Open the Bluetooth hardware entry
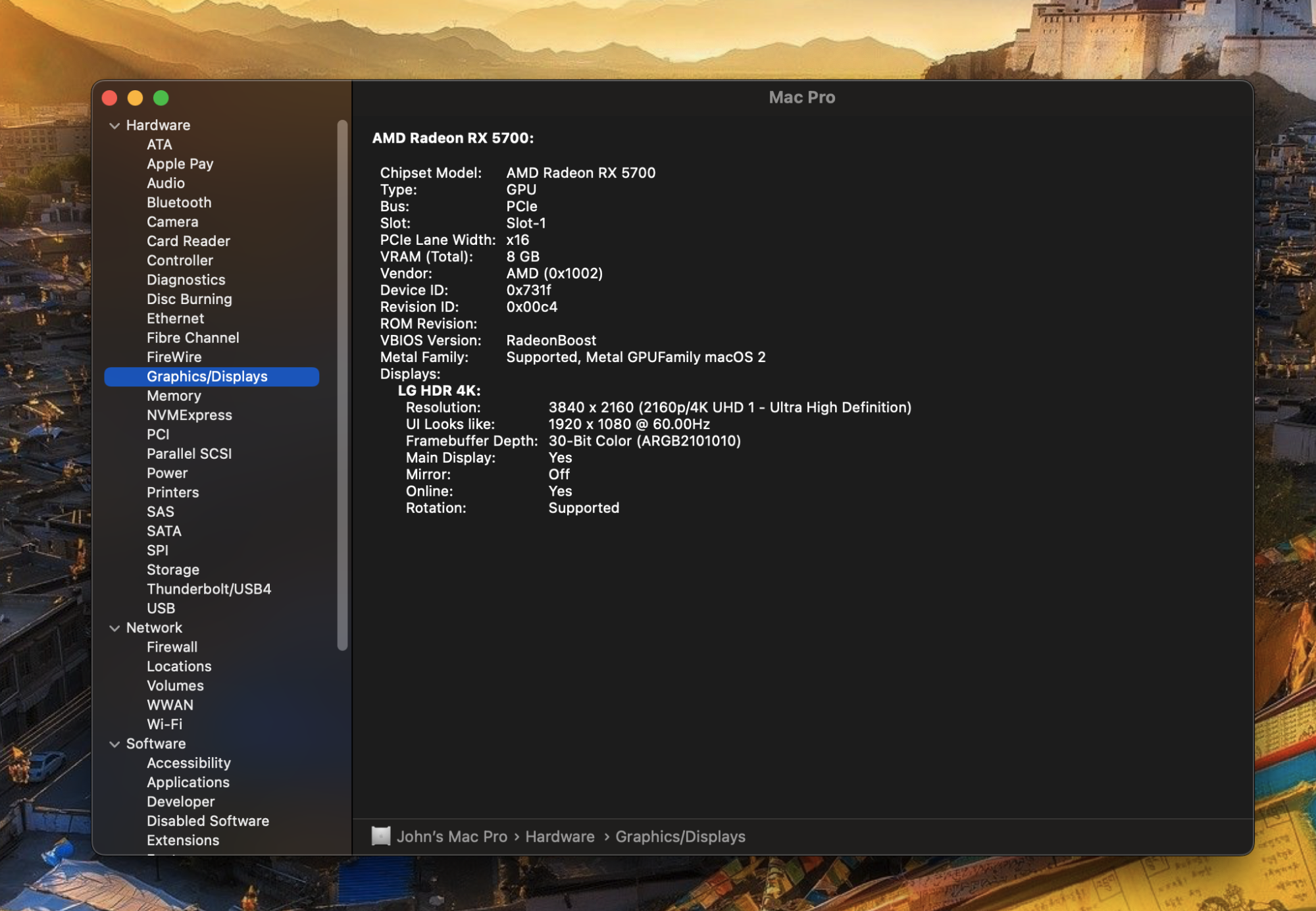Screen dimensions: 1316x911 point(179,202)
